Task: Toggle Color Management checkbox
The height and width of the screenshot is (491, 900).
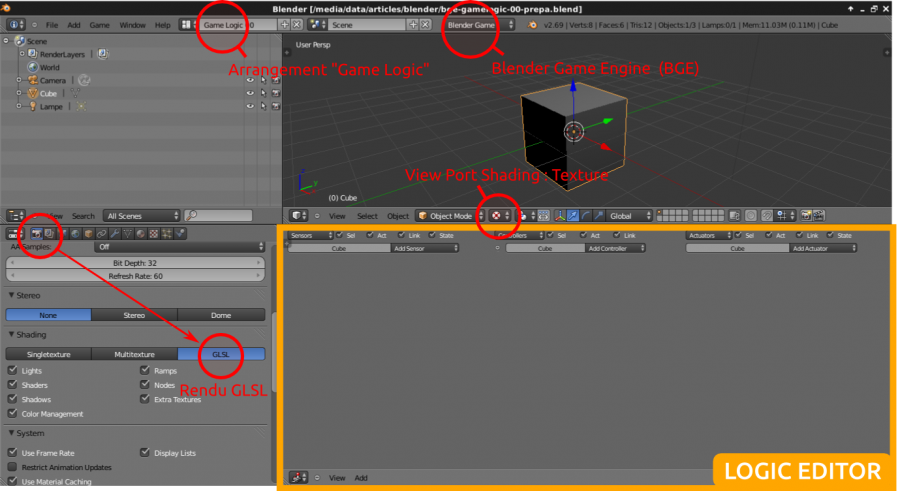Action: pyautogui.click(x=13, y=413)
